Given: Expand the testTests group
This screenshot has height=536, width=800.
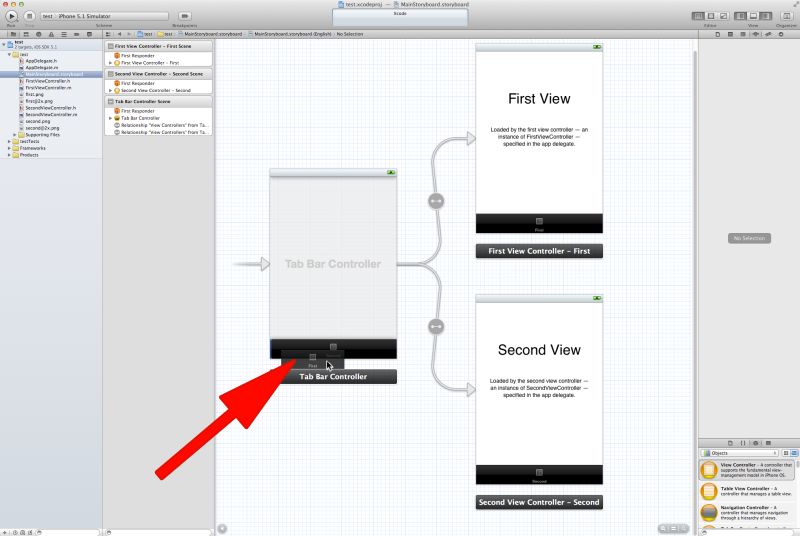Looking at the screenshot, I should point(9,141).
